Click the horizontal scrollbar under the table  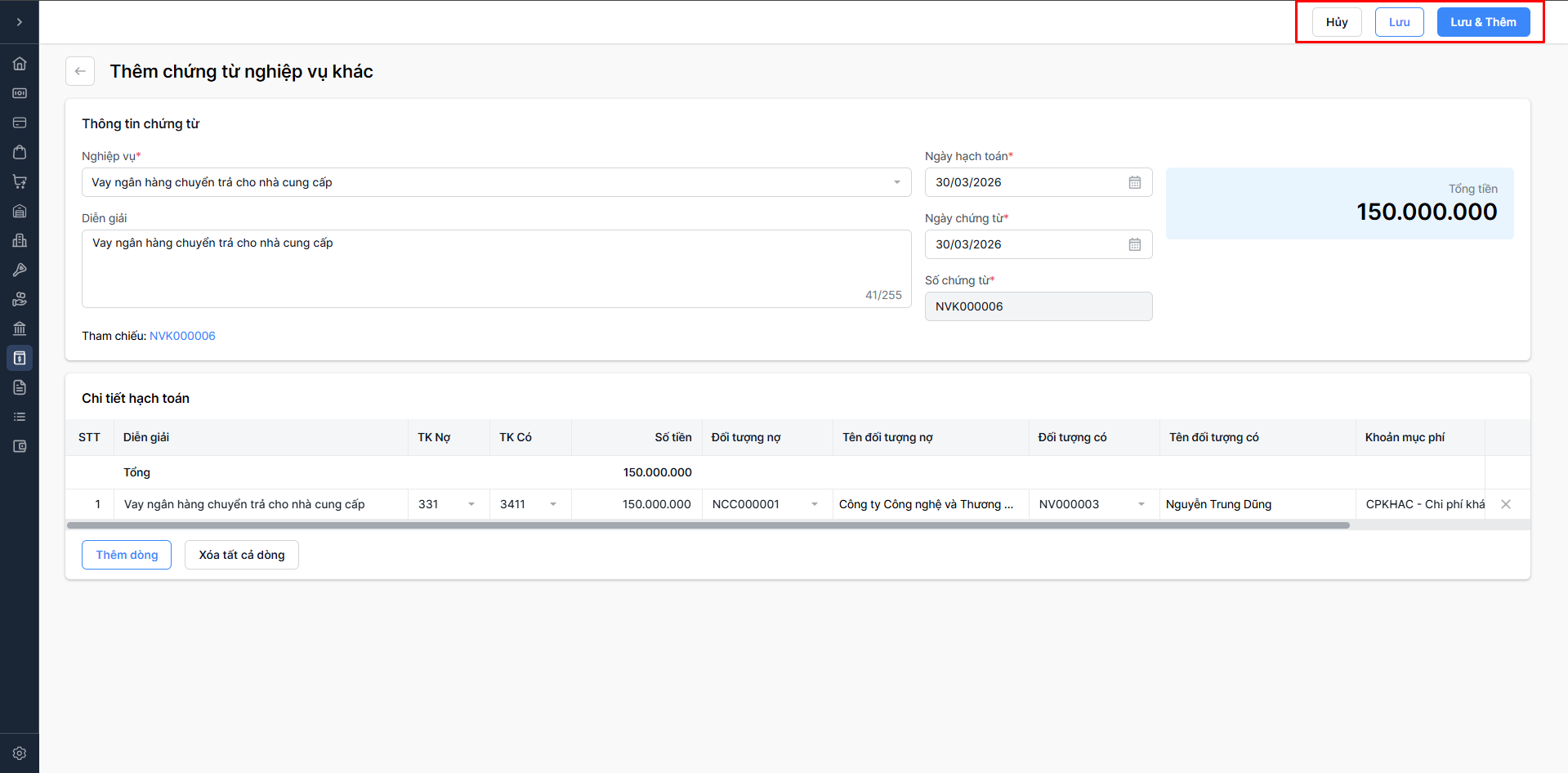[x=708, y=525]
